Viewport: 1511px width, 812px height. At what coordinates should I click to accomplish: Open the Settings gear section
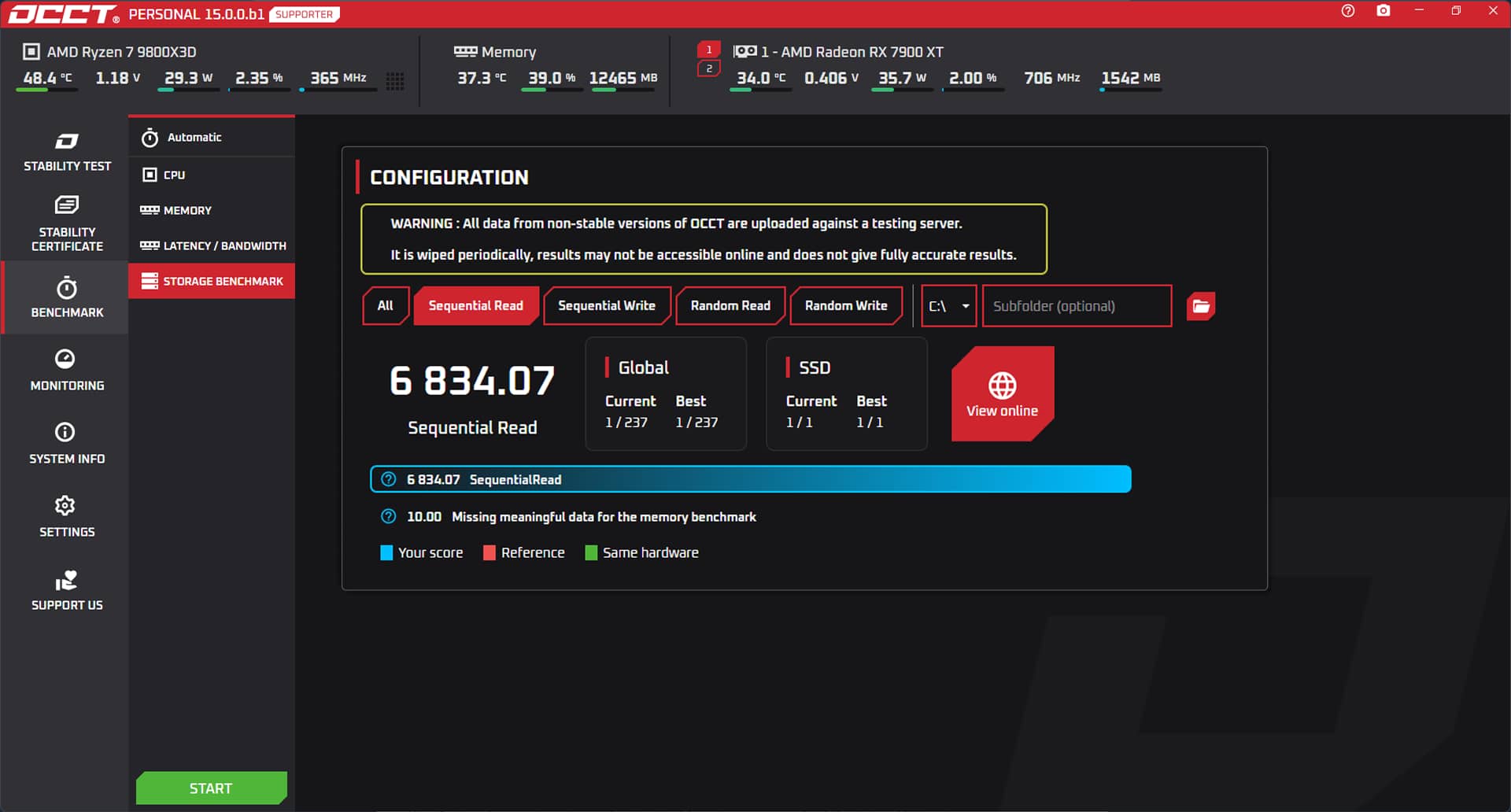point(67,516)
